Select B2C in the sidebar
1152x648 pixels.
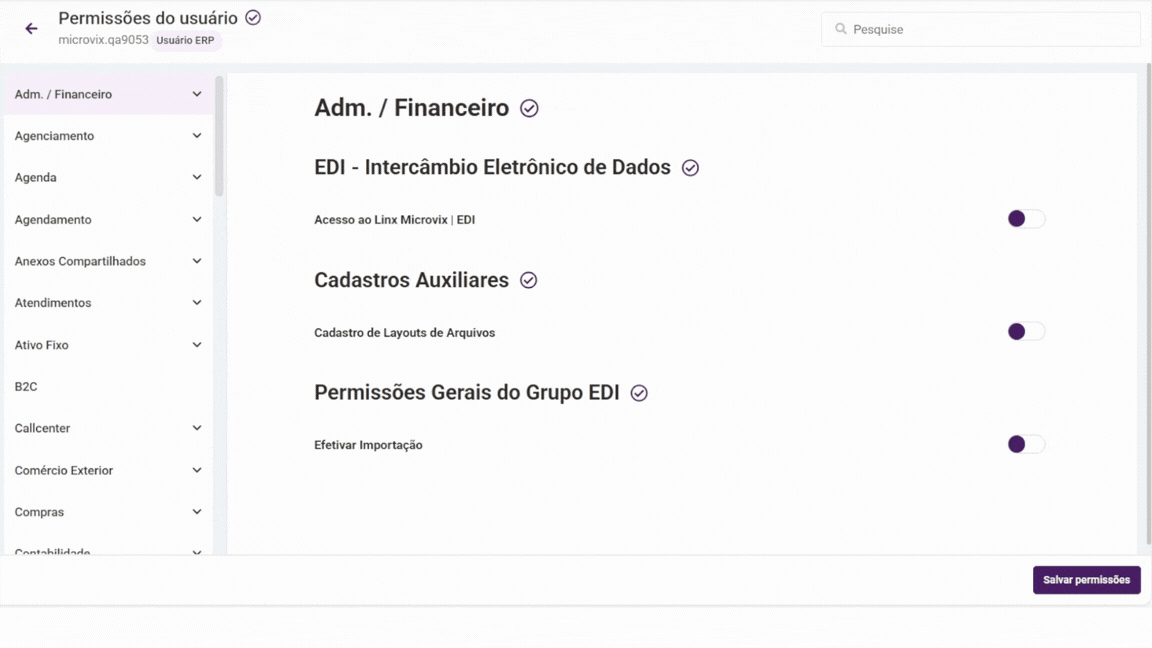click(26, 387)
